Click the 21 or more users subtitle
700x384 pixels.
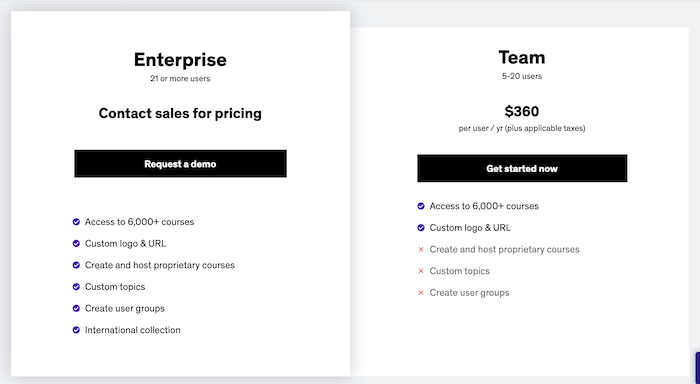click(180, 79)
